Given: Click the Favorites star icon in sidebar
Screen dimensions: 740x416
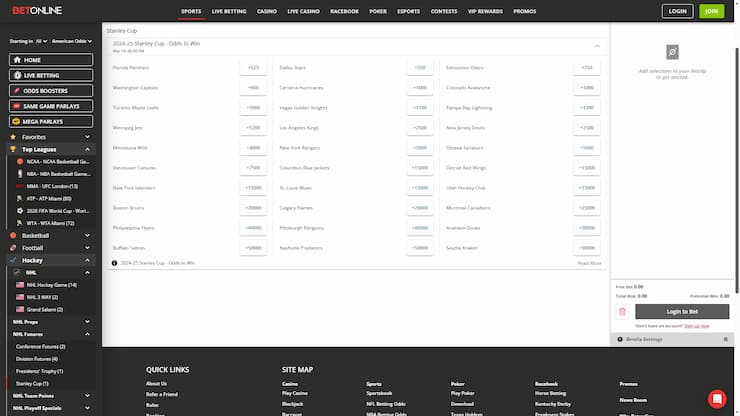Looking at the screenshot, I should tap(13, 136).
